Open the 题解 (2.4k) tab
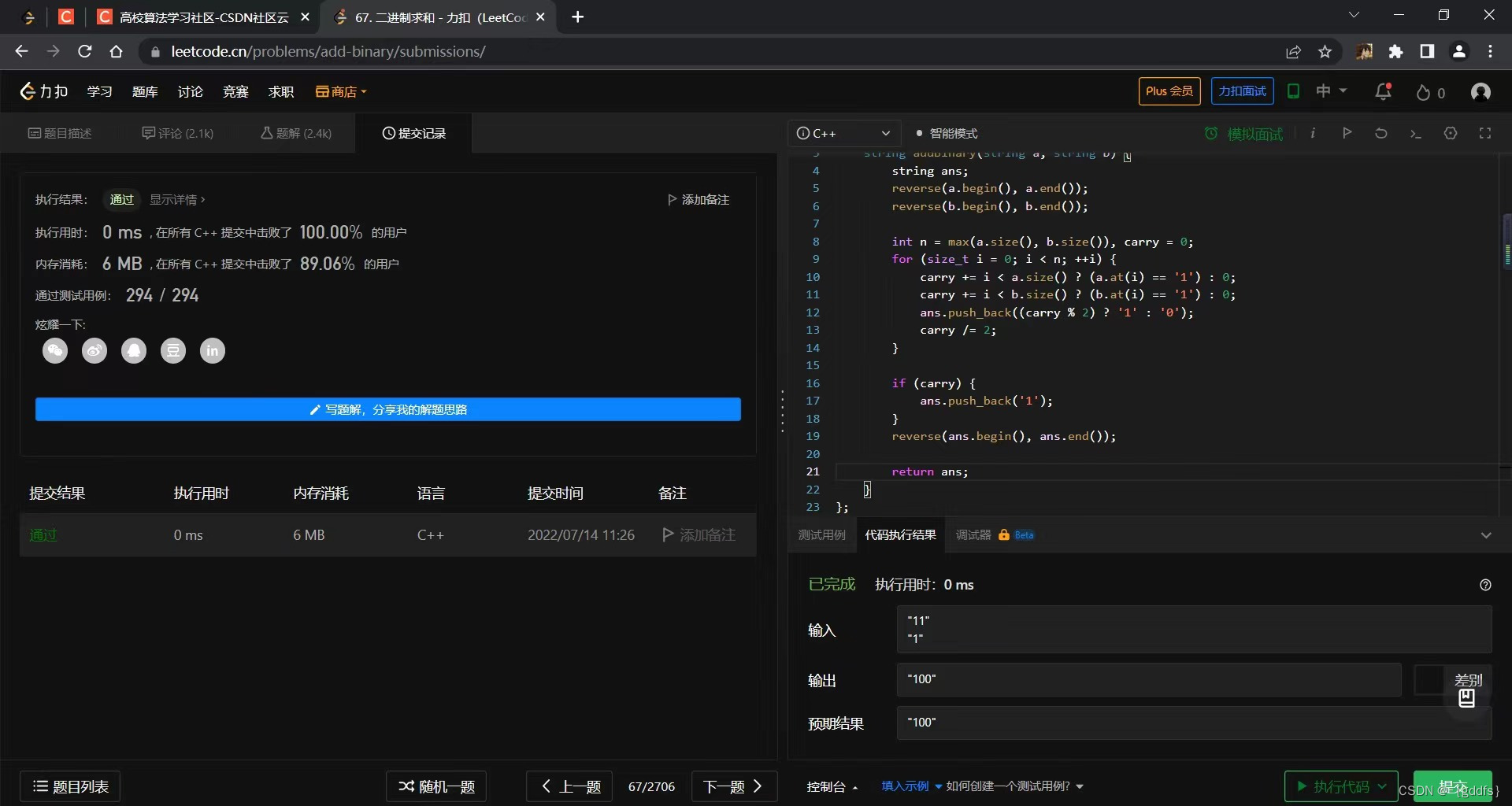Viewport: 1512px width, 806px height. 296,133
